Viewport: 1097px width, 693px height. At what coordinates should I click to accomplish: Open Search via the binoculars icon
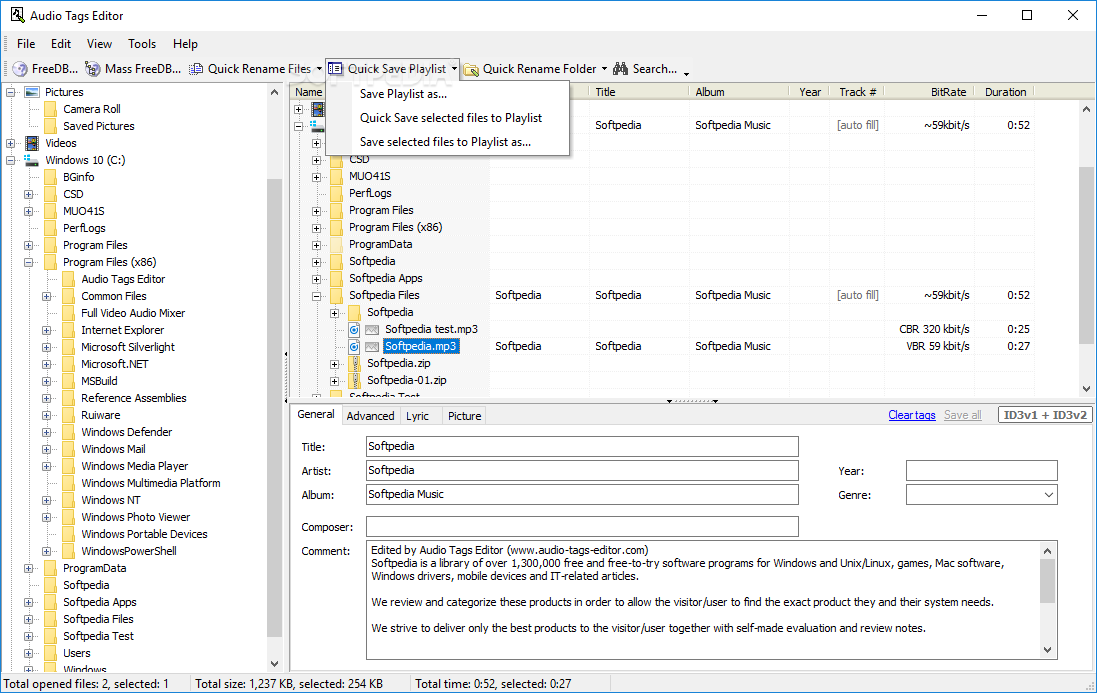621,69
